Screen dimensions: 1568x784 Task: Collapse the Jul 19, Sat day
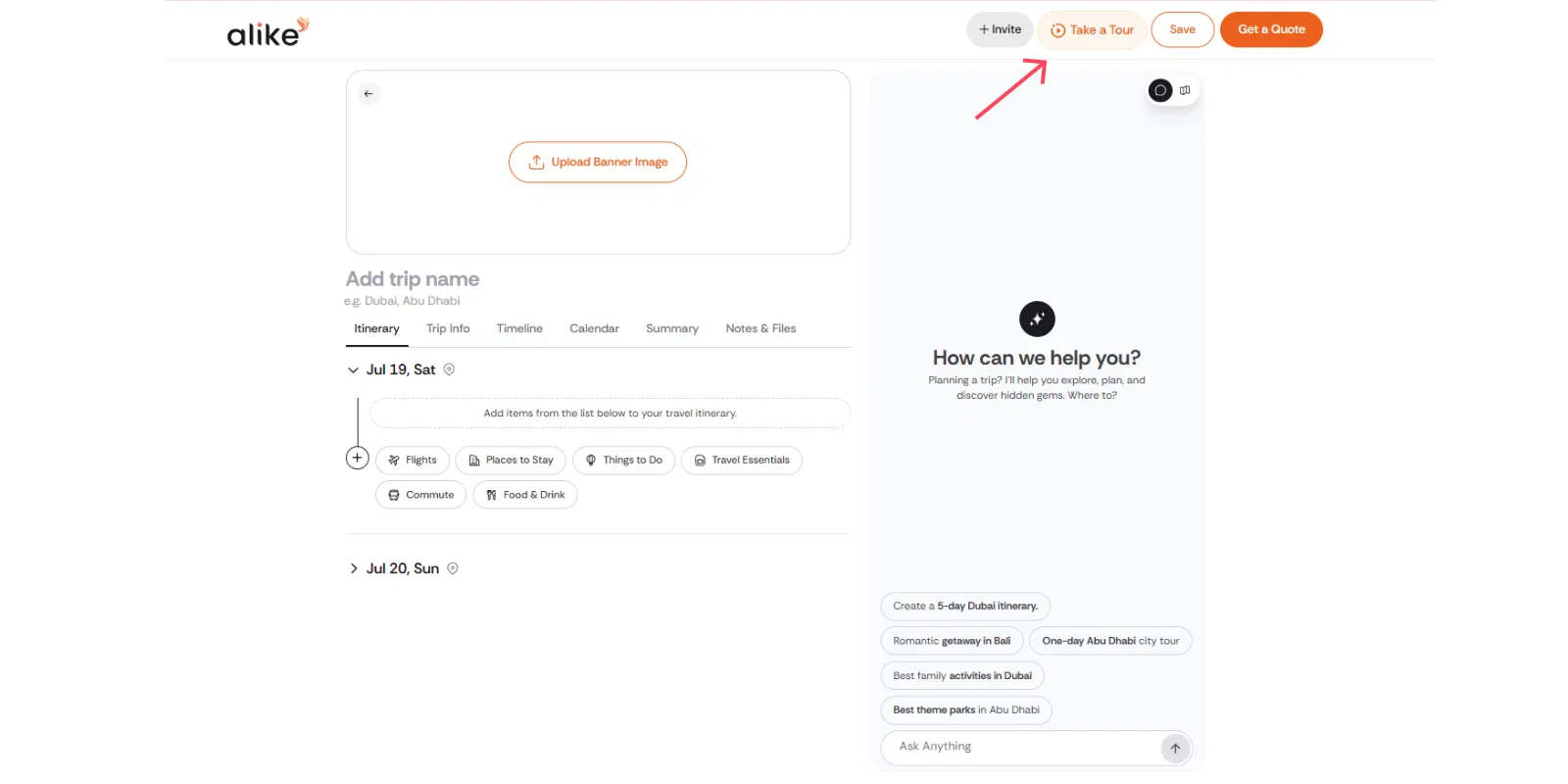pyautogui.click(x=353, y=370)
